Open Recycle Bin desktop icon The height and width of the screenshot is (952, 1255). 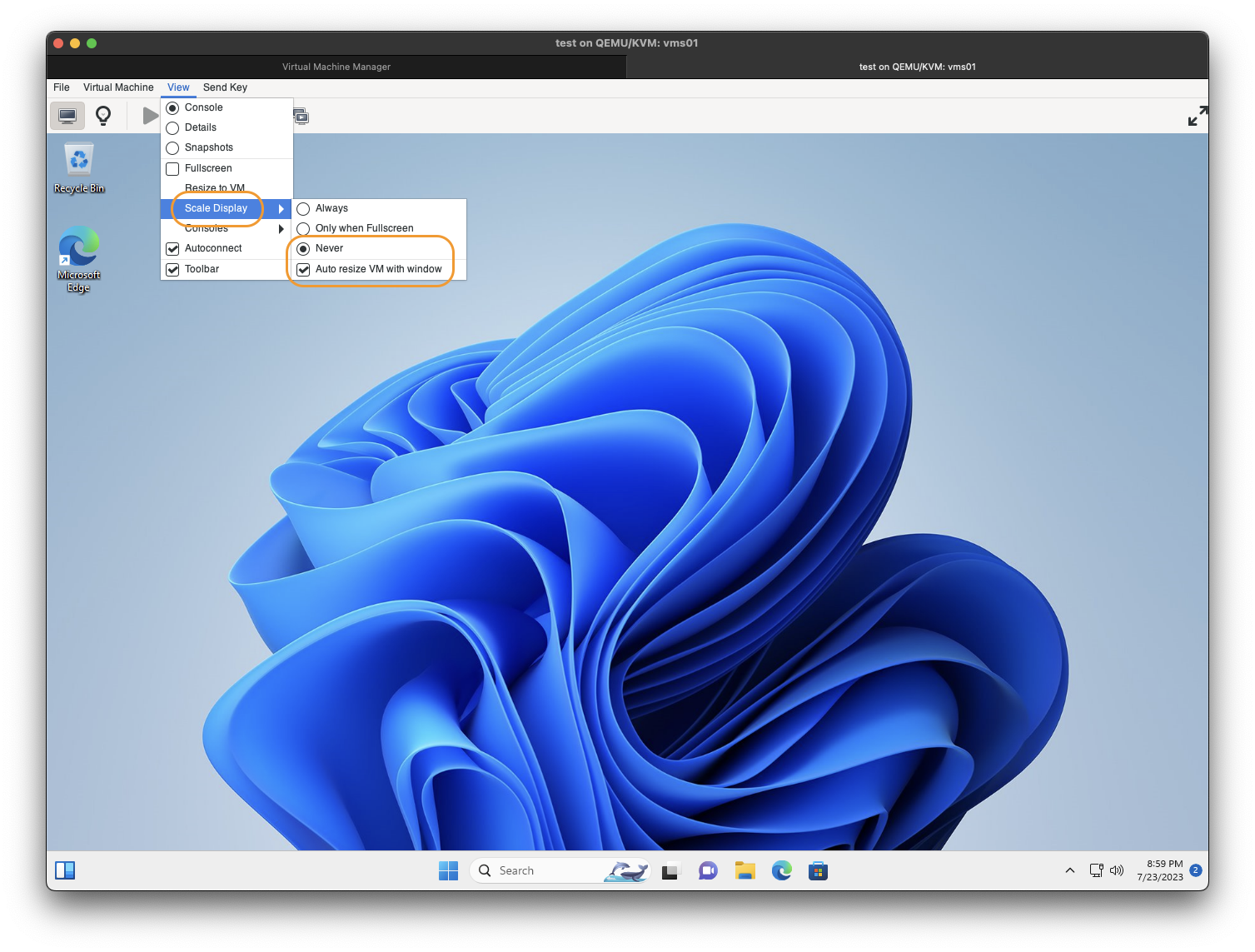pos(79,167)
